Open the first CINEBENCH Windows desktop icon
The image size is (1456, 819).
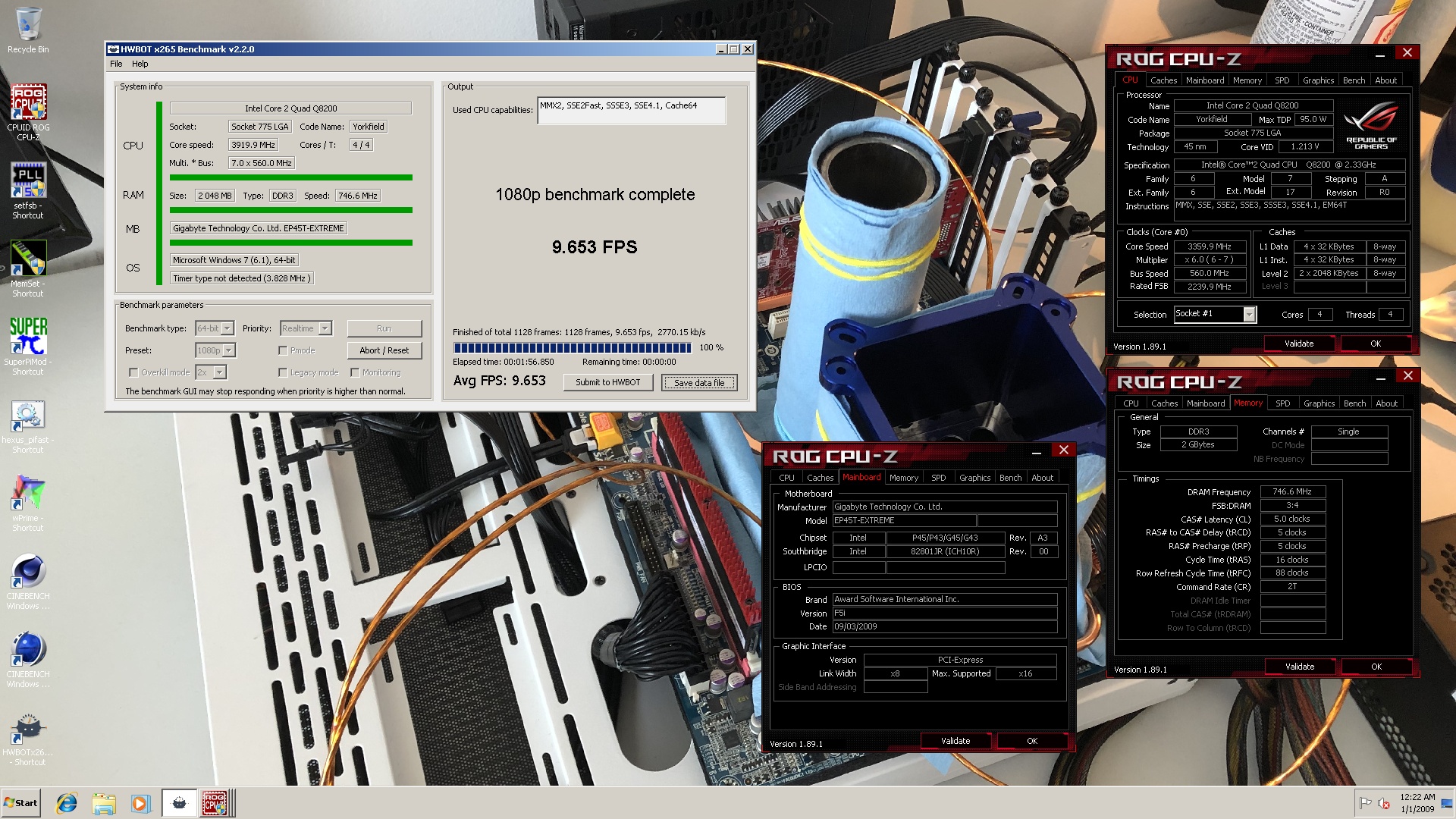(x=28, y=582)
